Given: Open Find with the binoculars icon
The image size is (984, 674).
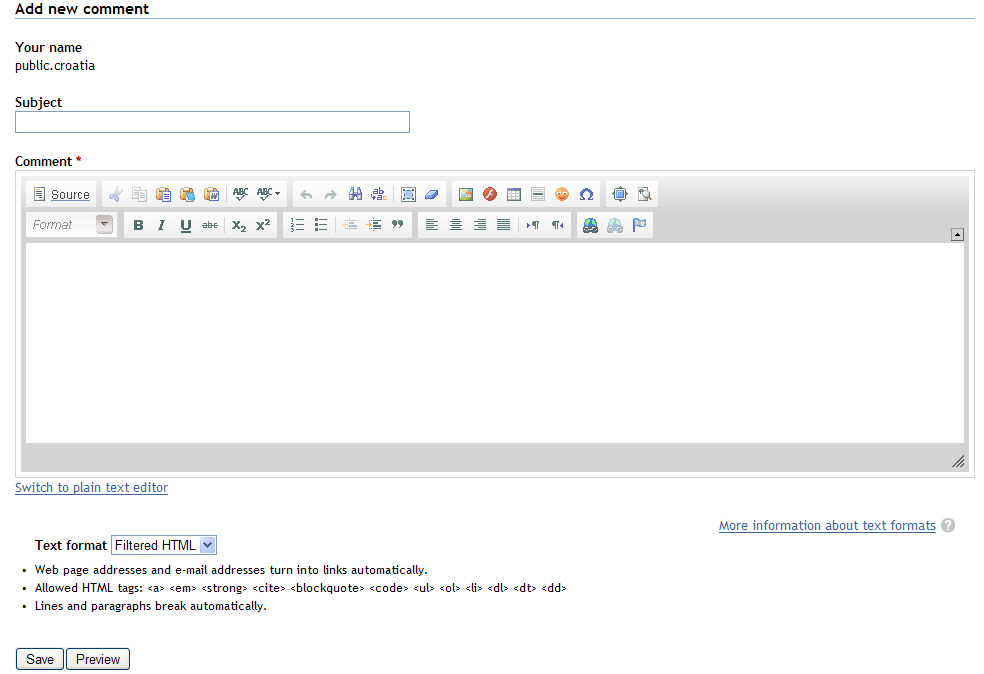Looking at the screenshot, I should (x=355, y=195).
